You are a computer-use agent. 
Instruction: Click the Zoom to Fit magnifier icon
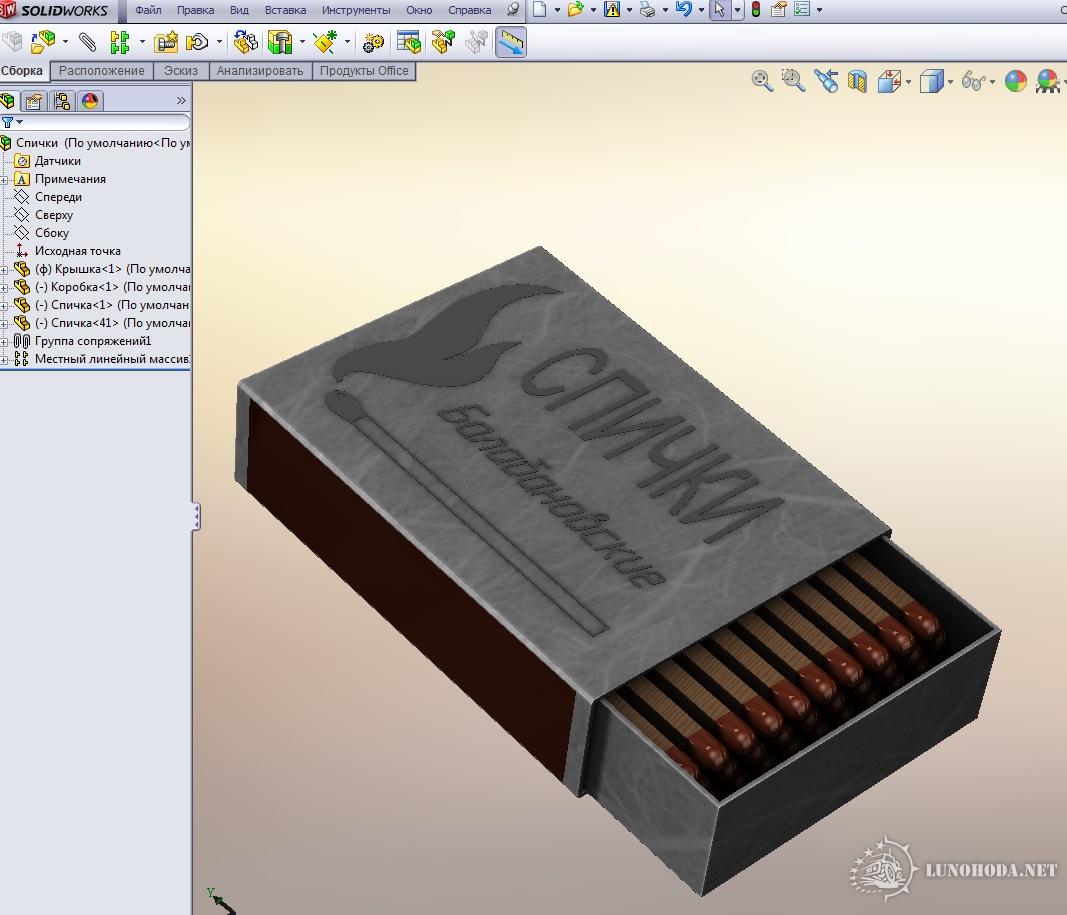[x=762, y=82]
